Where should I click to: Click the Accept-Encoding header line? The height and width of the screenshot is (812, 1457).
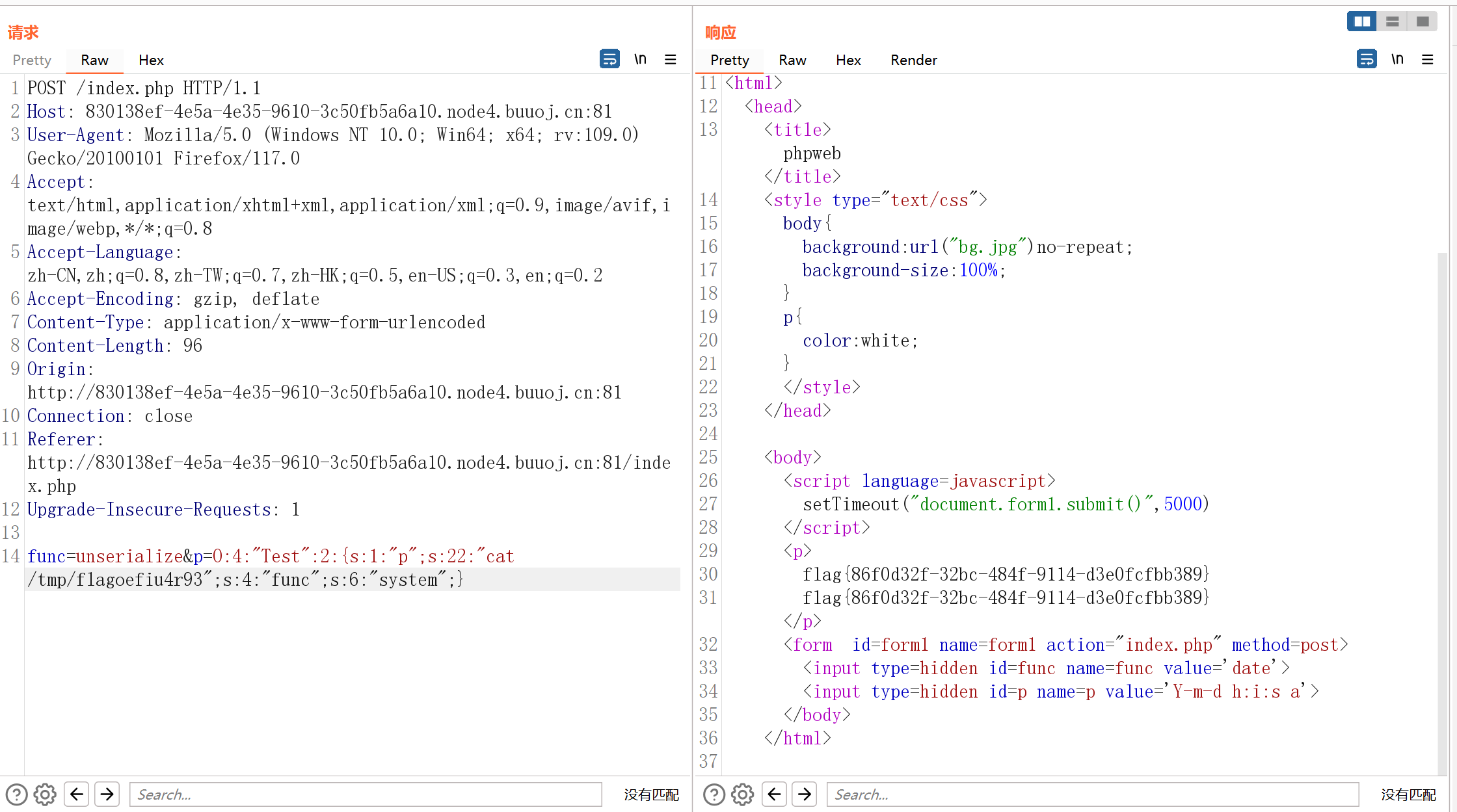point(173,298)
